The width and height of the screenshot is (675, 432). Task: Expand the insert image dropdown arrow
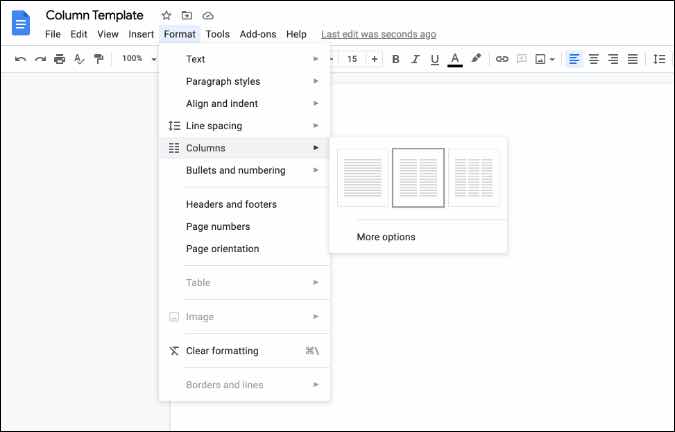[x=552, y=59]
